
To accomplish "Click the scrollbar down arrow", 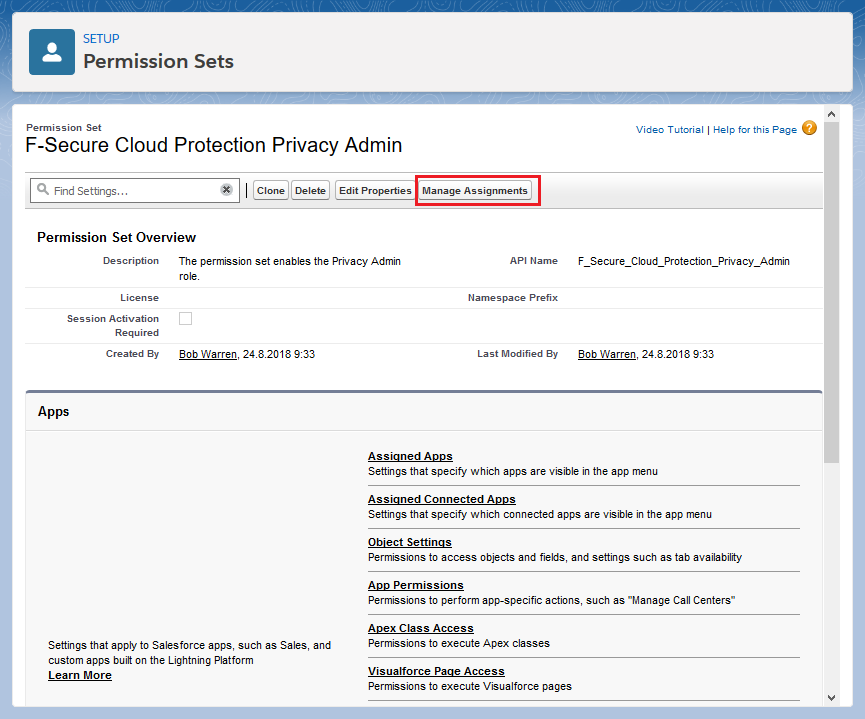I will click(x=831, y=698).
